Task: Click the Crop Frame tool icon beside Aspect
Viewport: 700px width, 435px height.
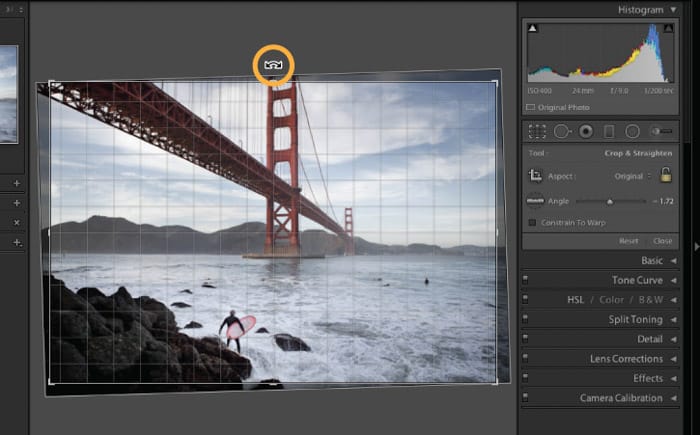Action: 536,175
